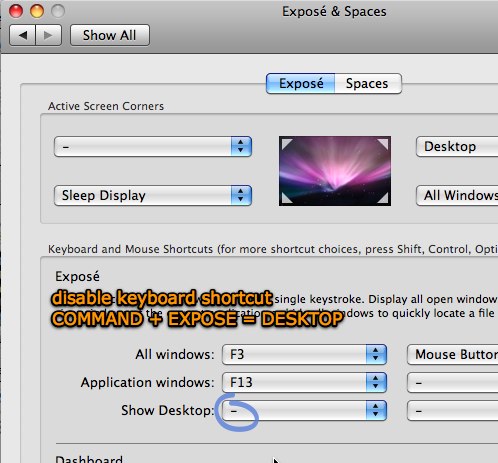Click the Show All button

[110, 35]
